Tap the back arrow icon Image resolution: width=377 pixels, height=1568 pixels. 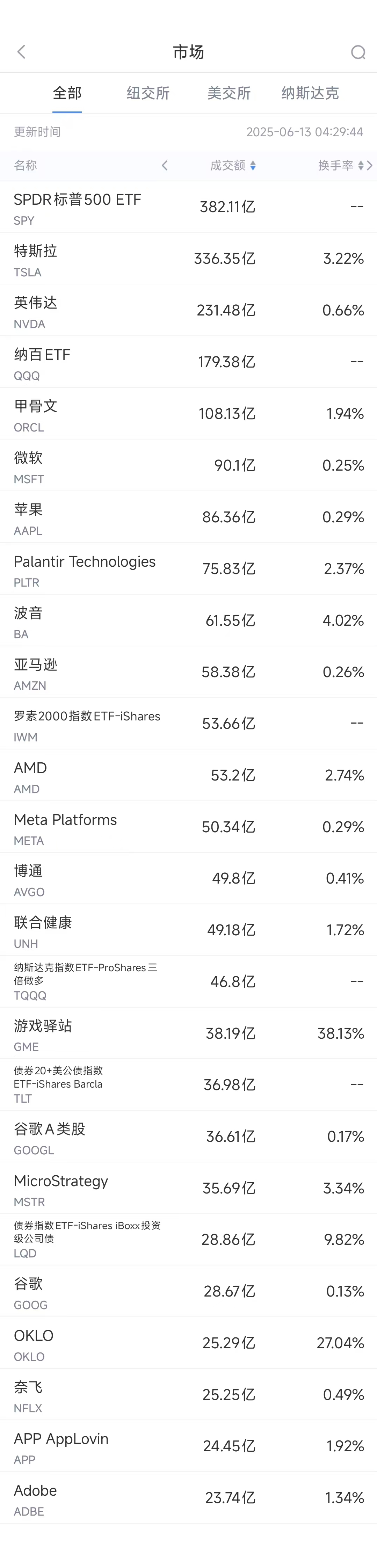(22, 52)
